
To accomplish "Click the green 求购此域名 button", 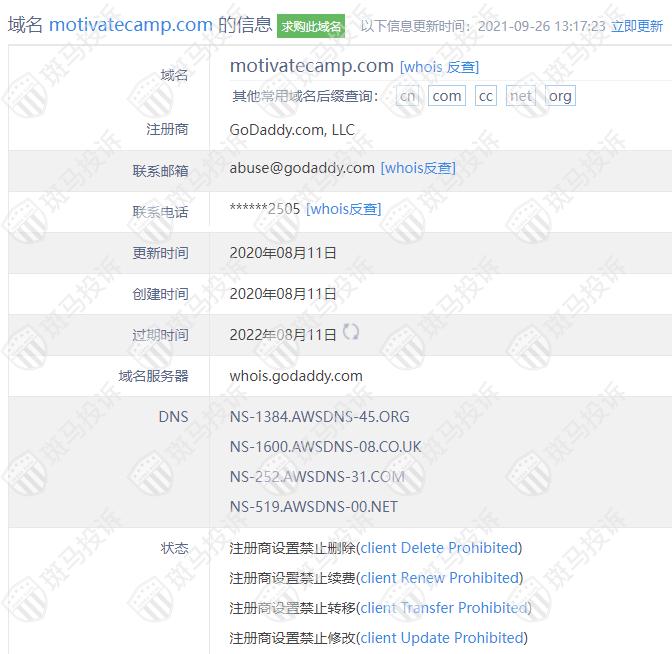I will tap(311, 26).
